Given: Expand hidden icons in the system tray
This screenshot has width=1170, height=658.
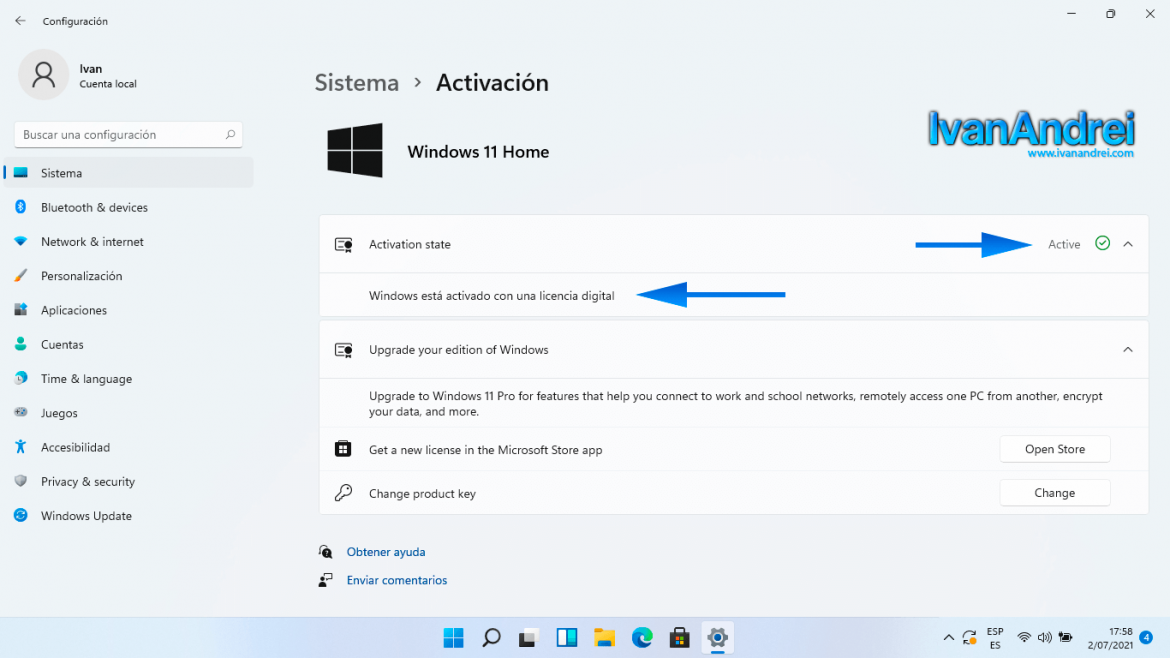Looking at the screenshot, I should pos(948,637).
